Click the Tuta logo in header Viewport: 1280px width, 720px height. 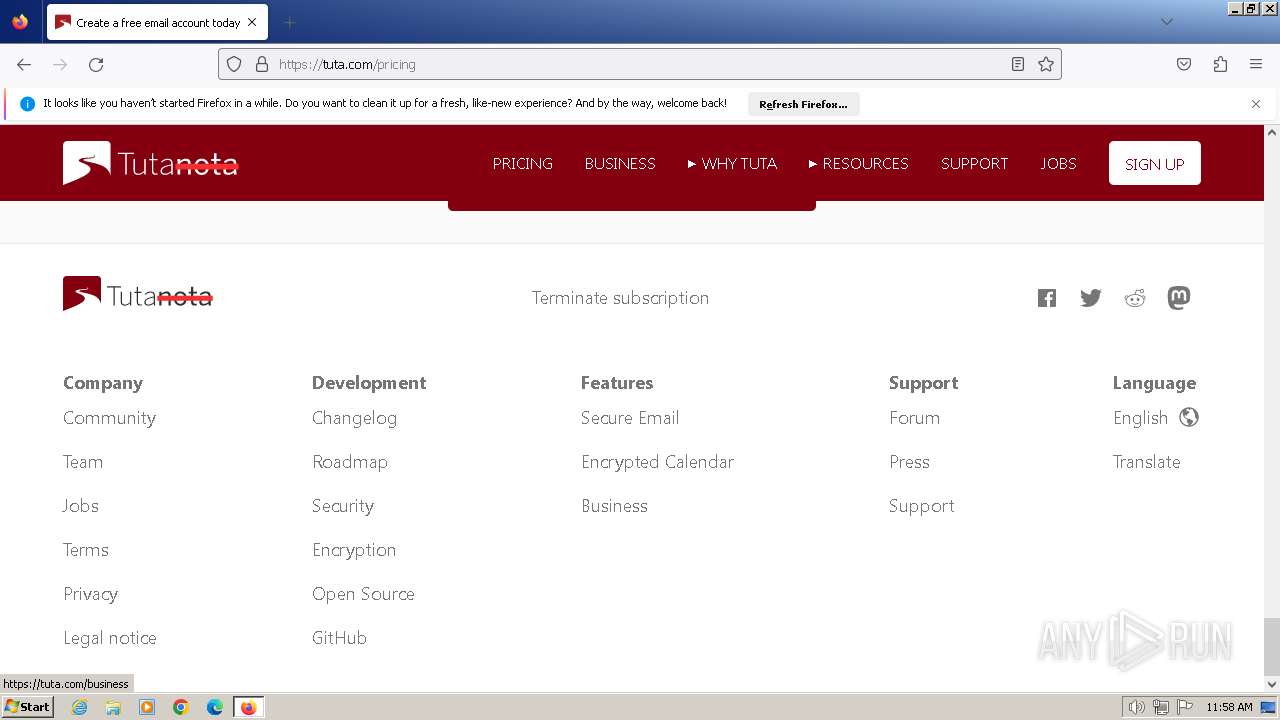(x=151, y=163)
